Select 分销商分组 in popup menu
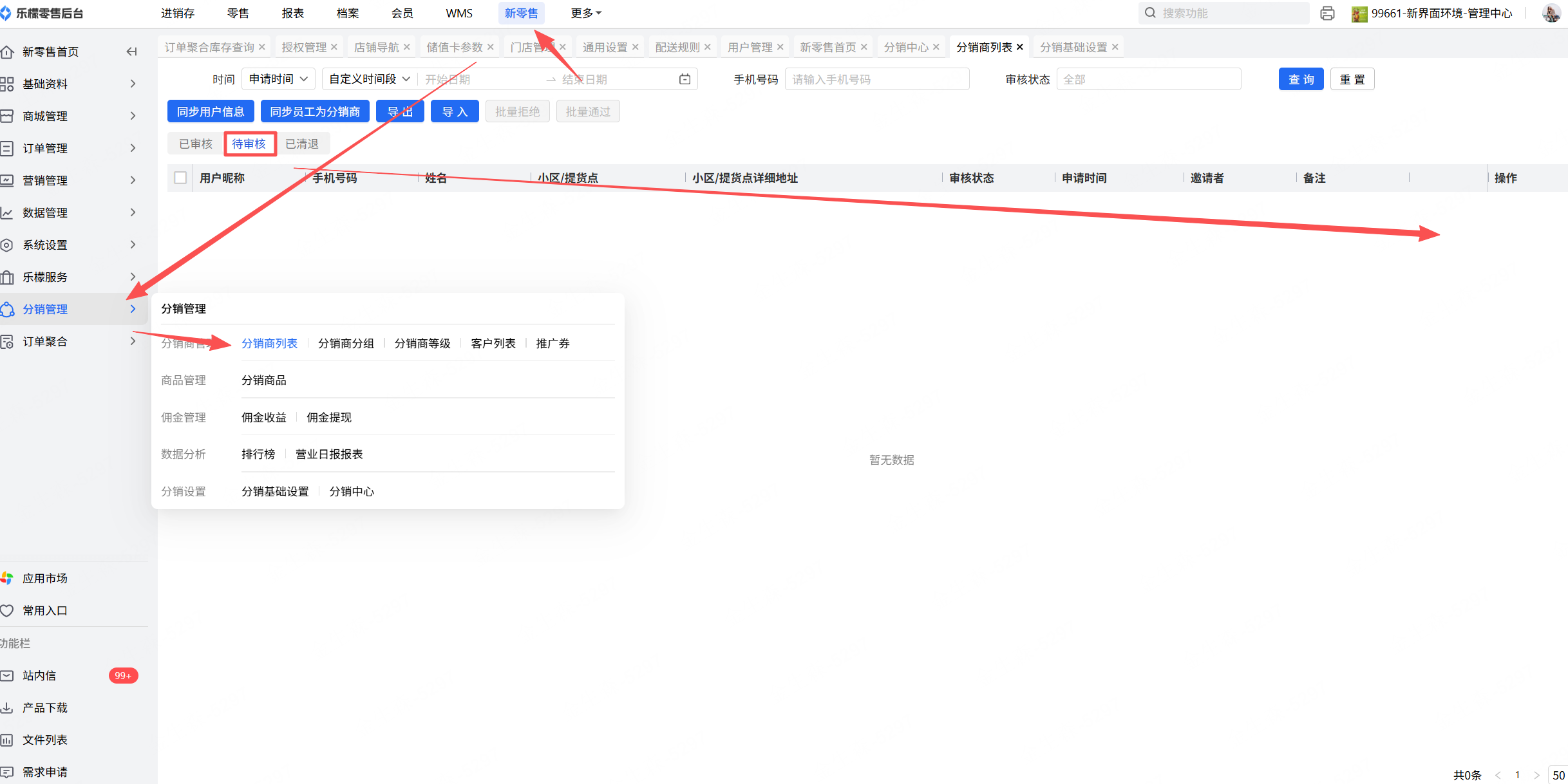 click(x=346, y=343)
